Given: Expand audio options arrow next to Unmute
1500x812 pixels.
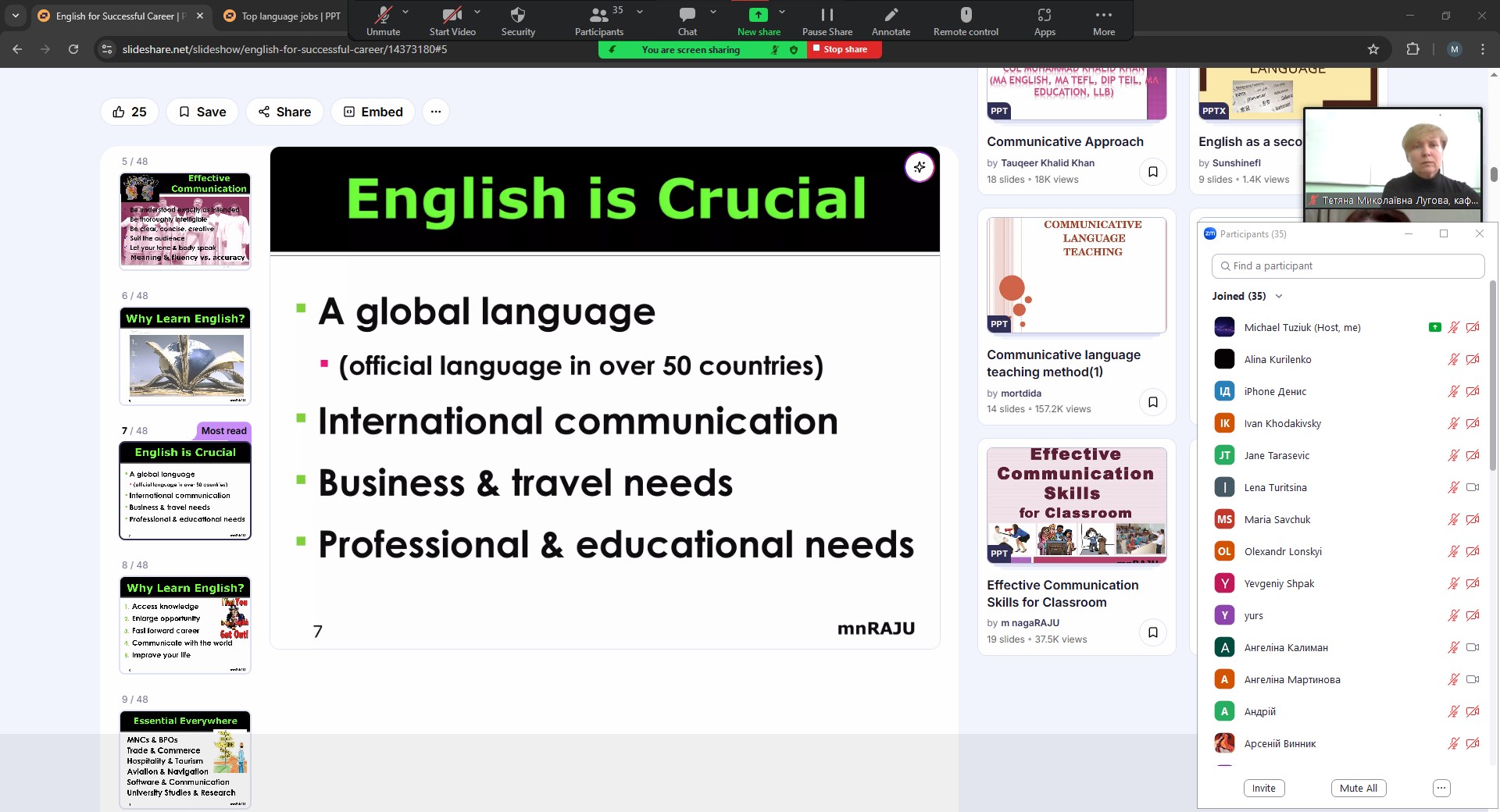Looking at the screenshot, I should click(x=405, y=12).
